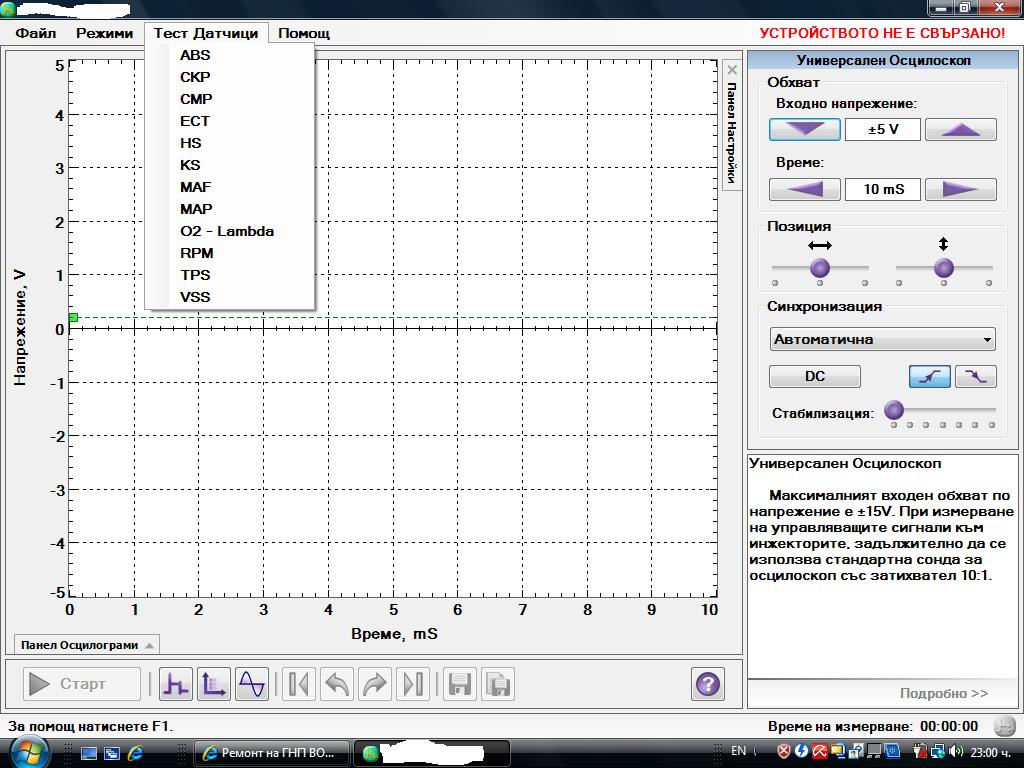Click the Стабилизация slider handle
The height and width of the screenshot is (768, 1024).
894,410
